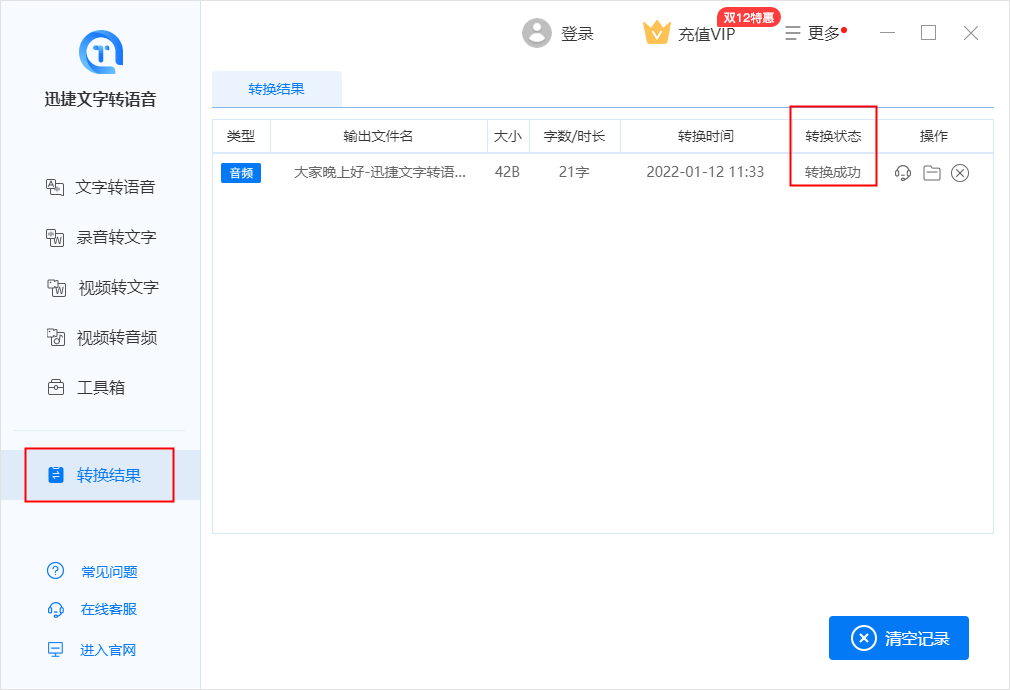Click the 迅捷文字转语音 app logo

click(x=100, y=51)
